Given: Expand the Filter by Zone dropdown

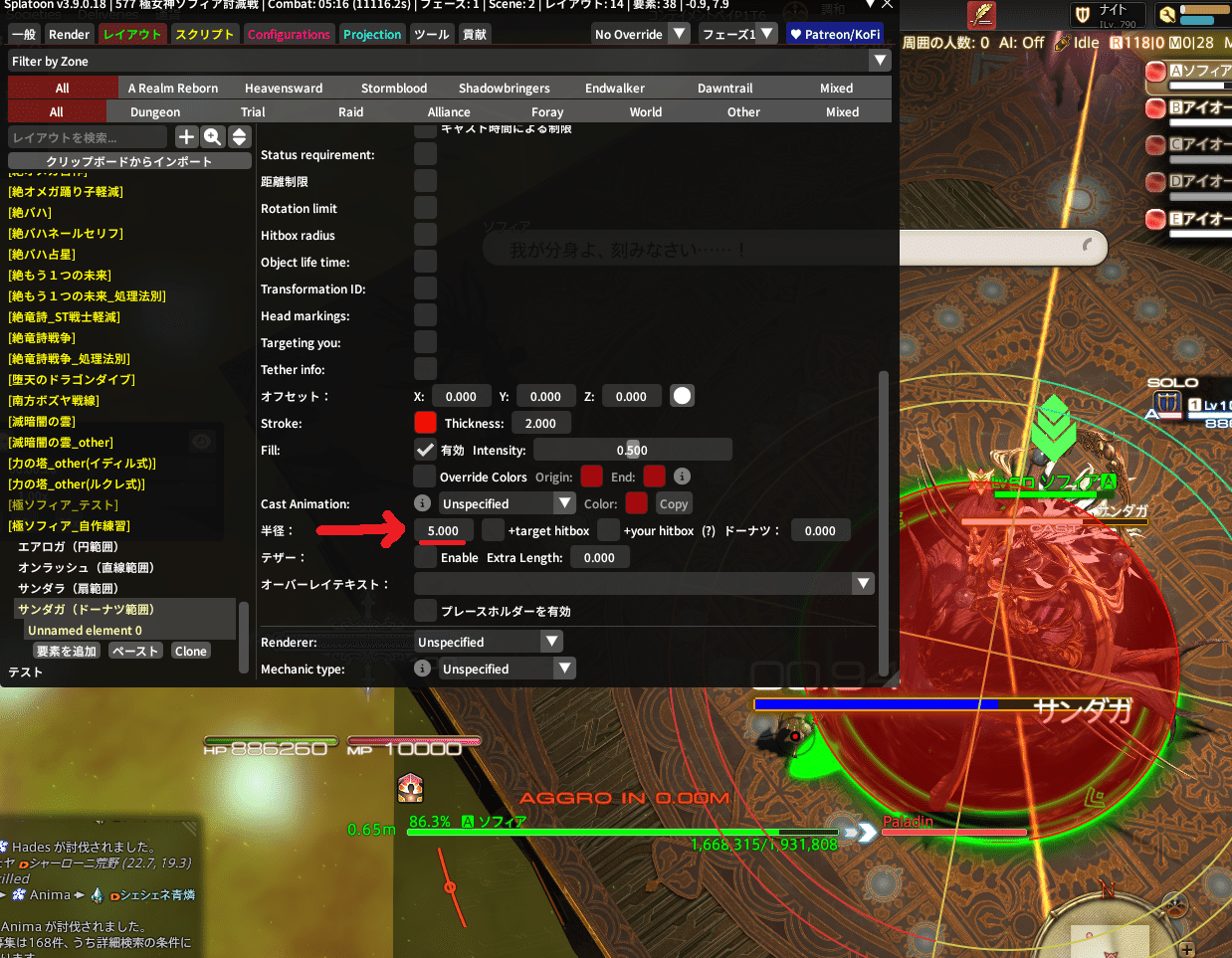Looking at the screenshot, I should 449,61.
